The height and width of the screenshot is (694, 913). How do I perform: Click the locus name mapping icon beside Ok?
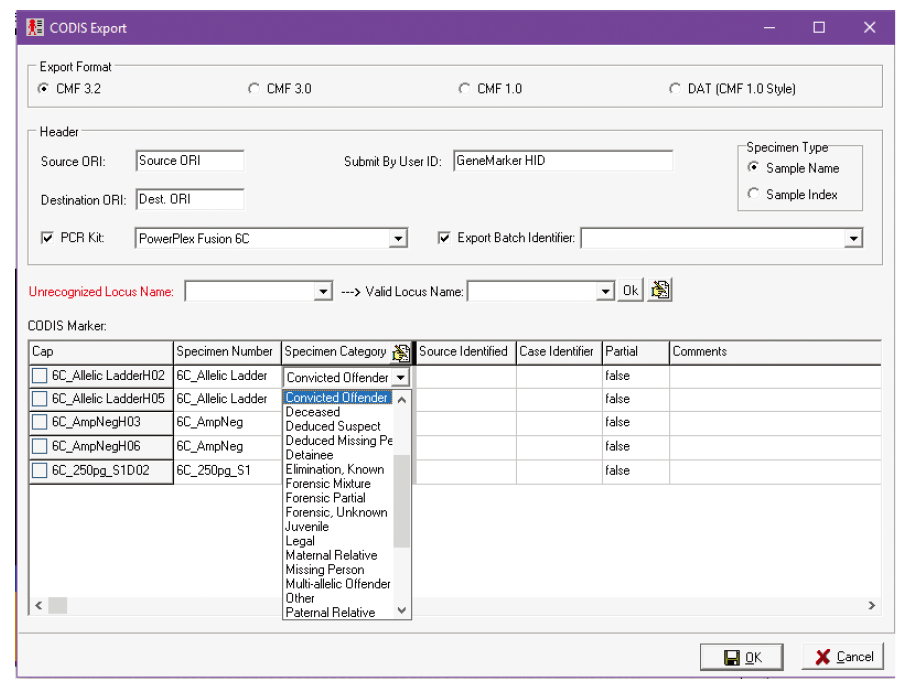(x=660, y=290)
